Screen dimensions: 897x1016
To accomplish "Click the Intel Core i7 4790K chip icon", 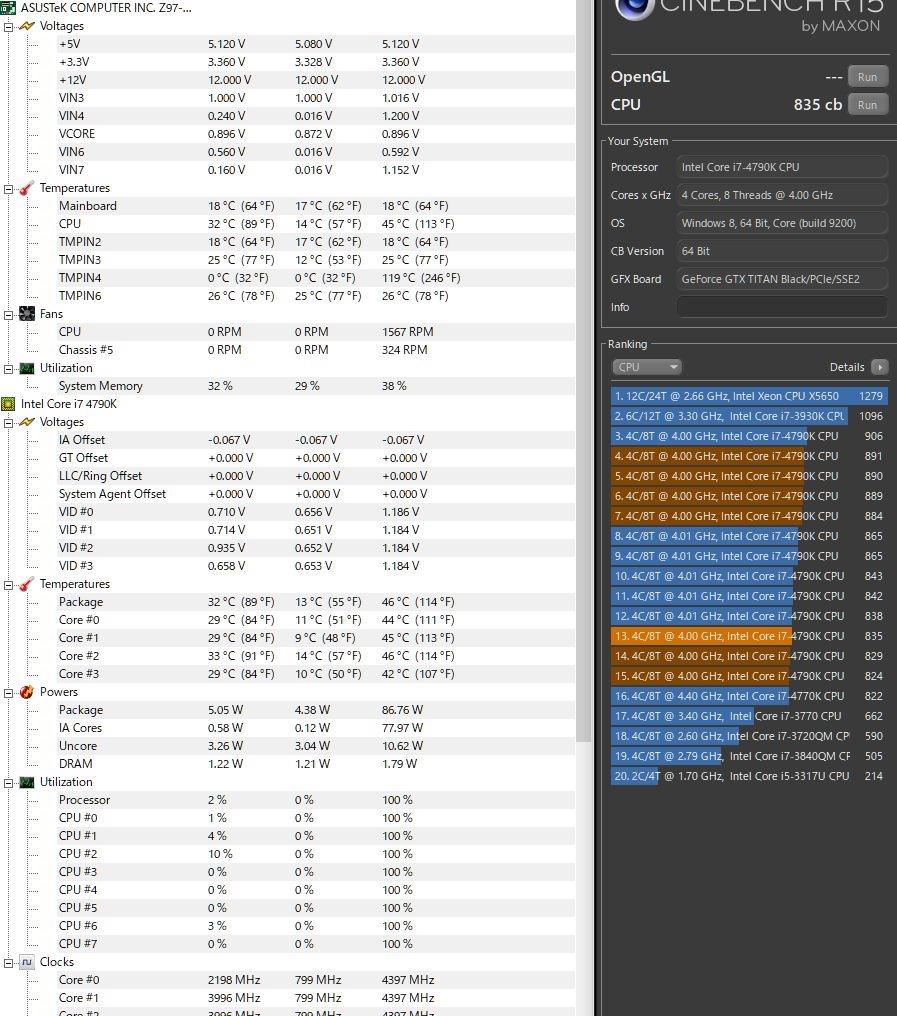I will (9, 404).
